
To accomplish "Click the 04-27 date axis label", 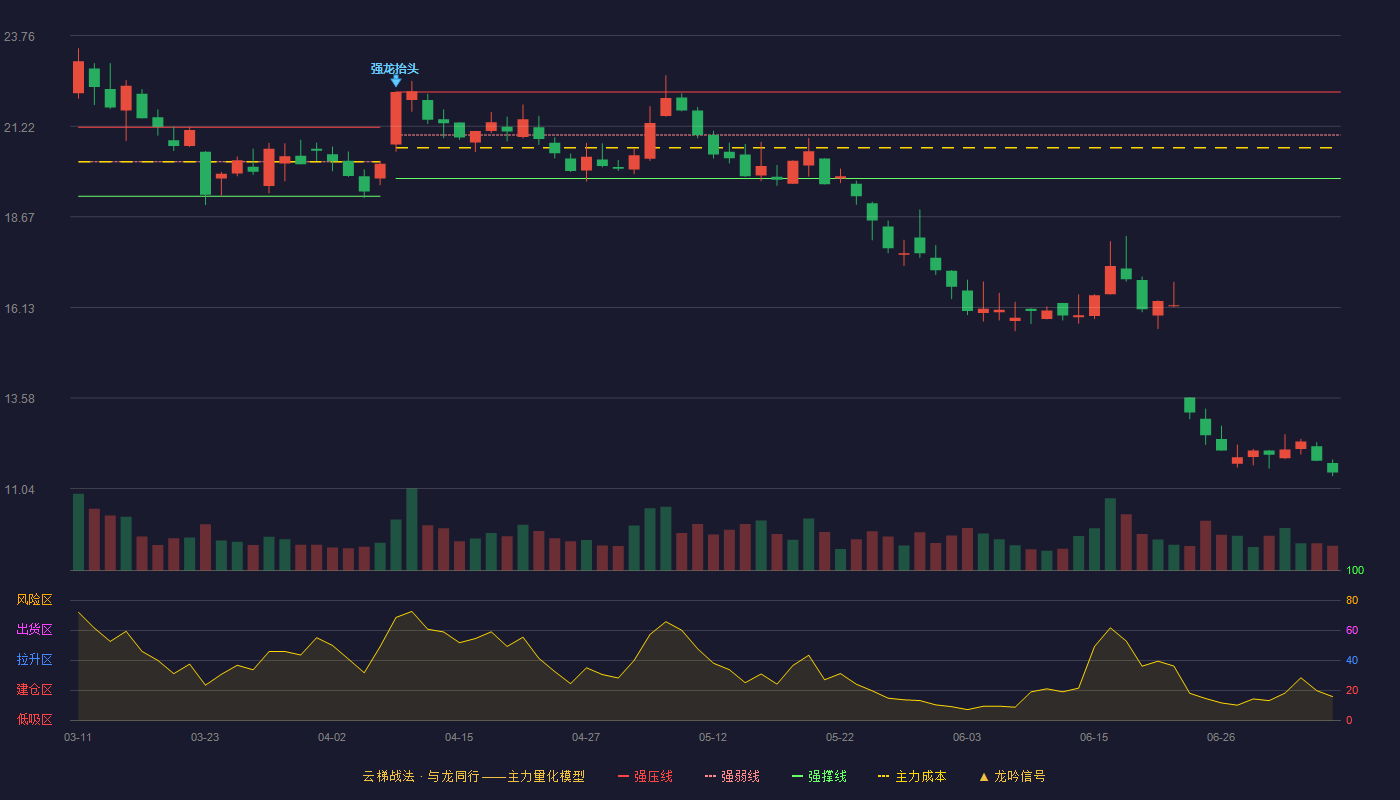I will (x=586, y=737).
